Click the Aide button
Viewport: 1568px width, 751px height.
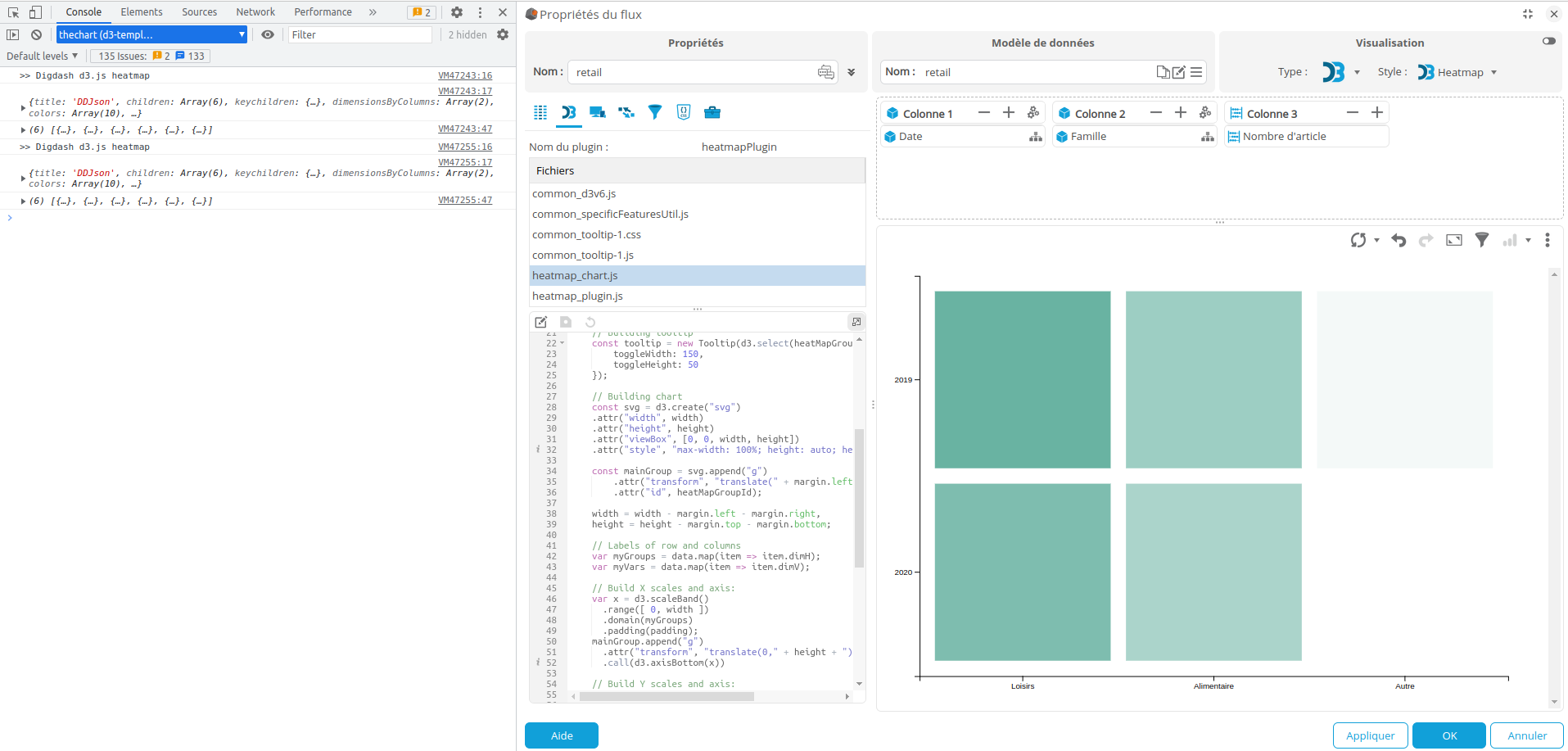tap(562, 735)
